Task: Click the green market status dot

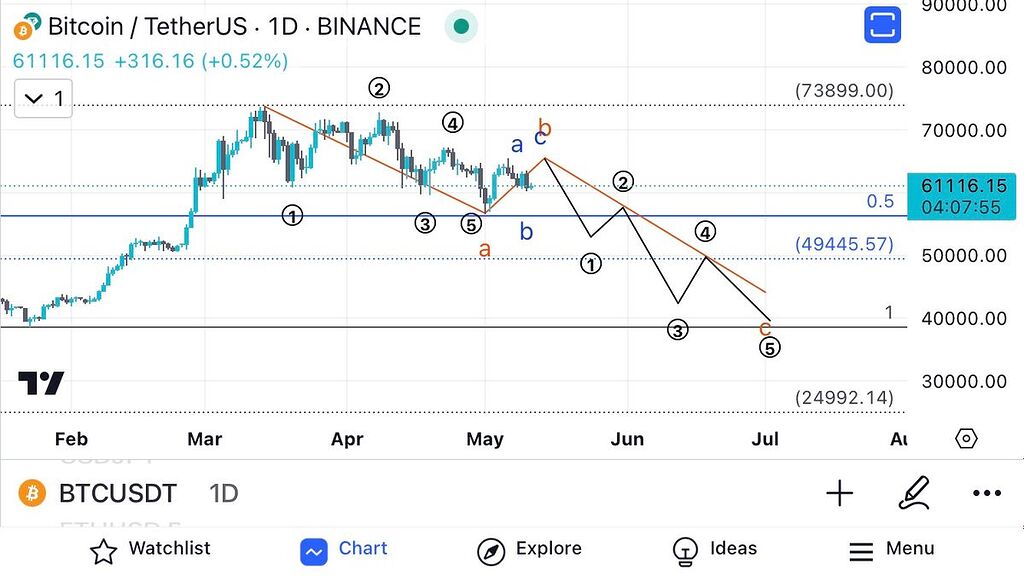Action: 461,26
